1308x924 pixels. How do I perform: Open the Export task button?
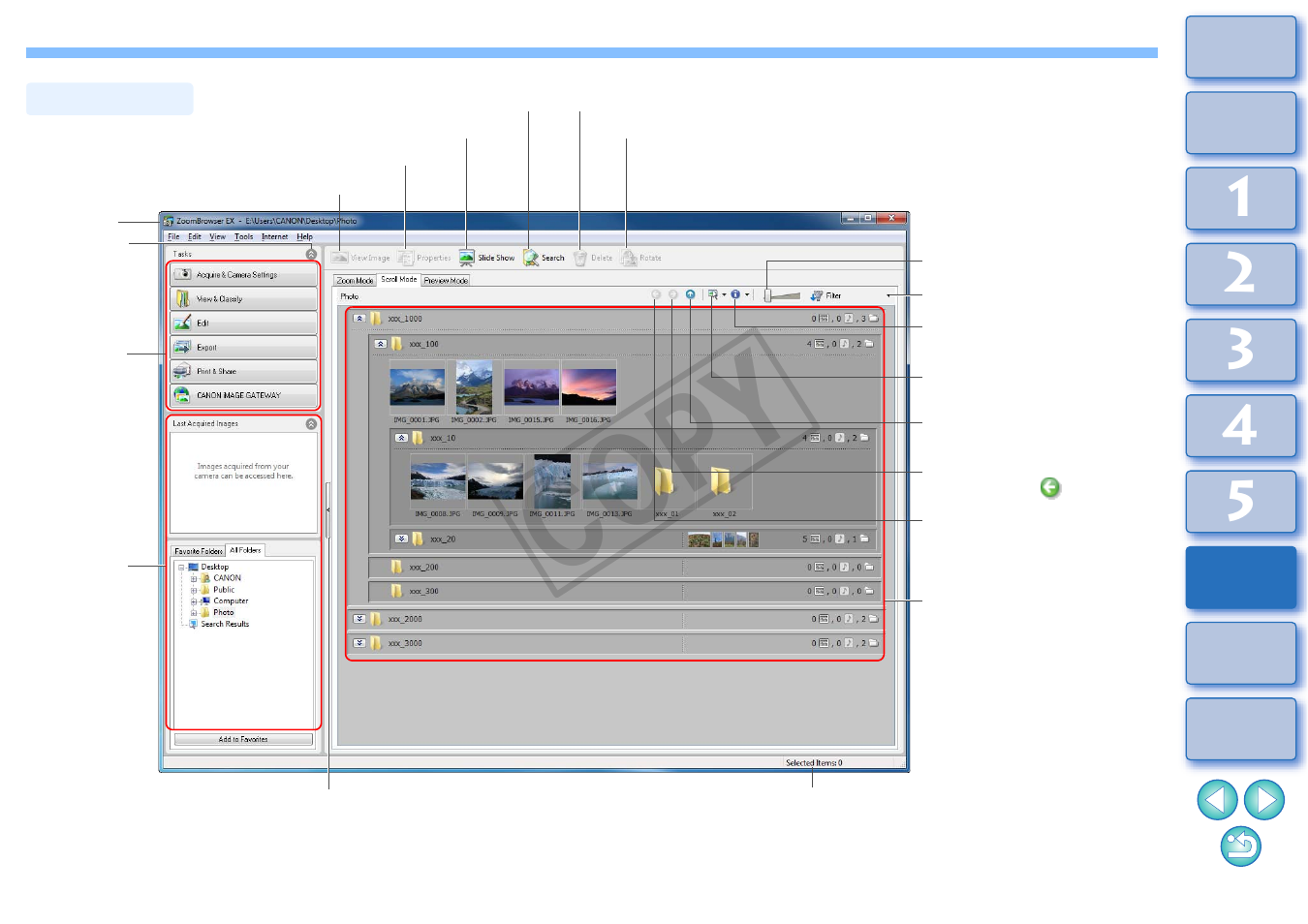click(x=243, y=348)
